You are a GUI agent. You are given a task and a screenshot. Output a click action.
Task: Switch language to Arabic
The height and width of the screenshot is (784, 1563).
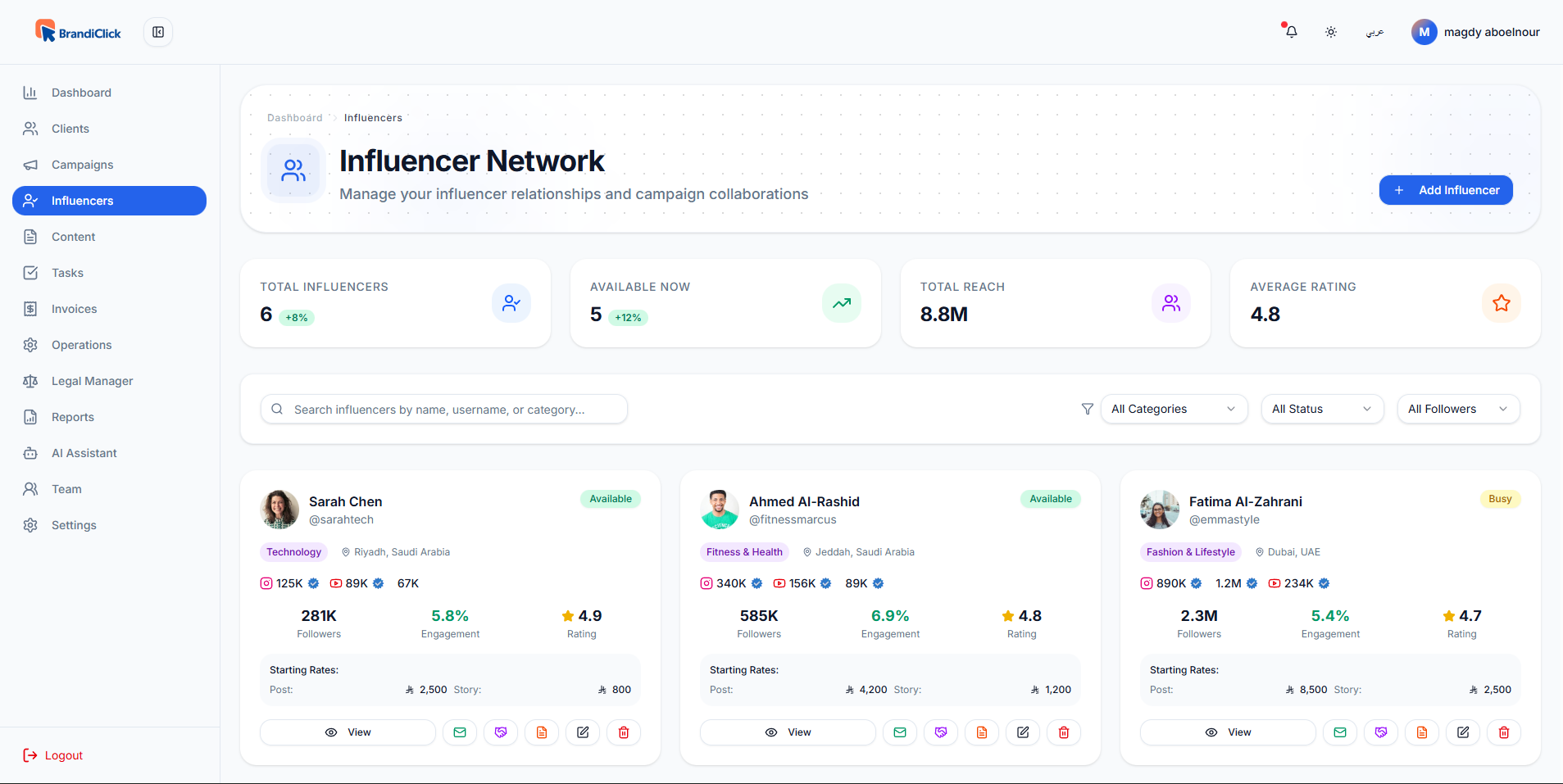click(1374, 32)
